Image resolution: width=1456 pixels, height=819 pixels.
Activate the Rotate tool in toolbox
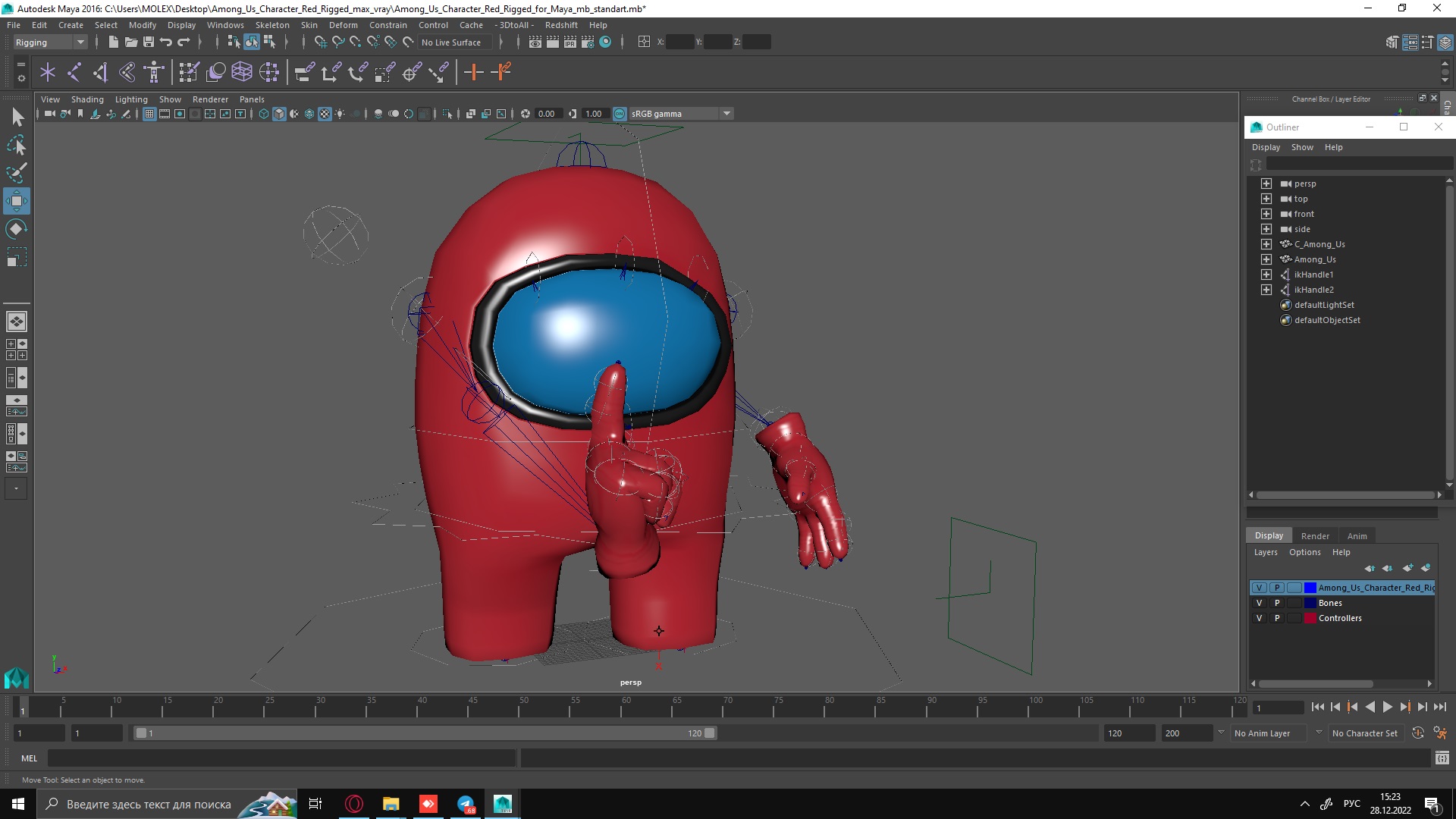click(x=17, y=229)
